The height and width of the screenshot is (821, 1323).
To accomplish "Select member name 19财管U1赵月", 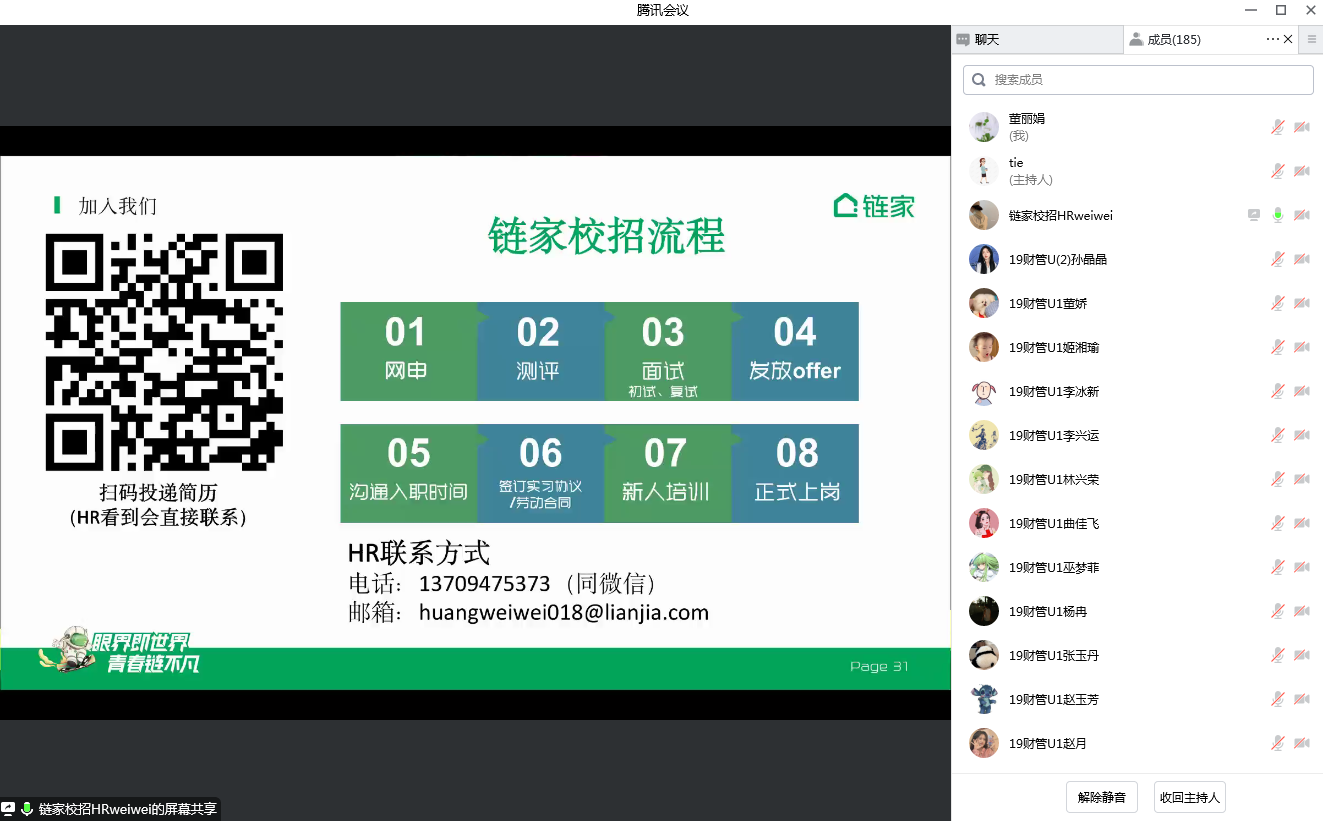I will 1048,743.
